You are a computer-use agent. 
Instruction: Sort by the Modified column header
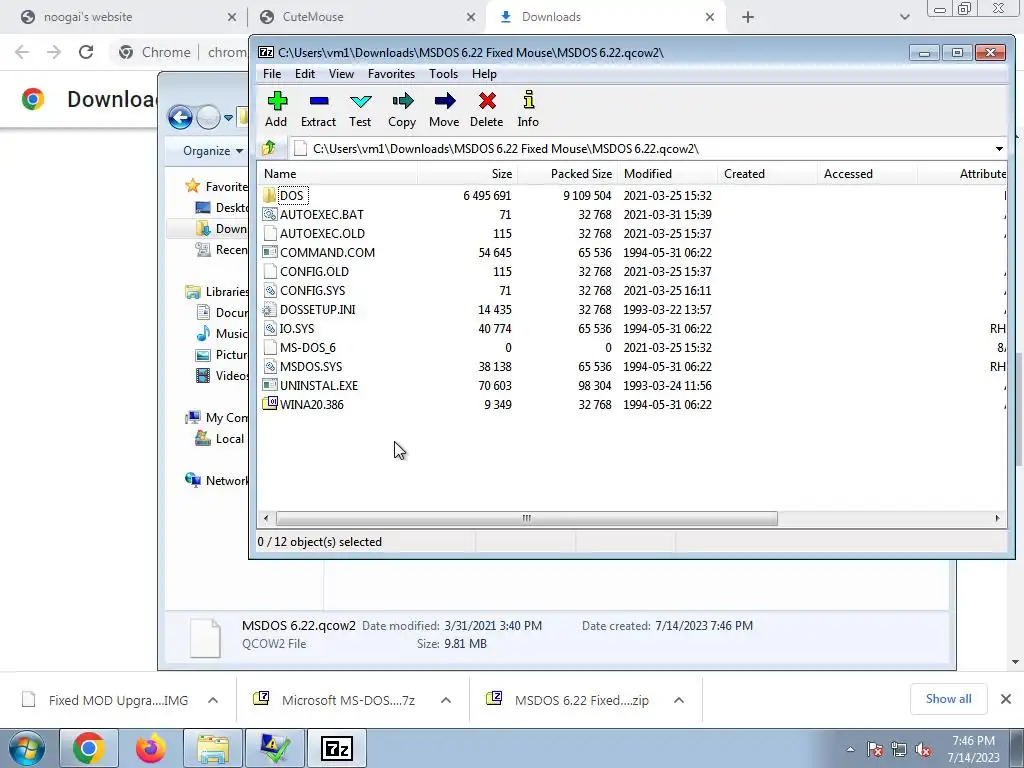pyautogui.click(x=667, y=174)
